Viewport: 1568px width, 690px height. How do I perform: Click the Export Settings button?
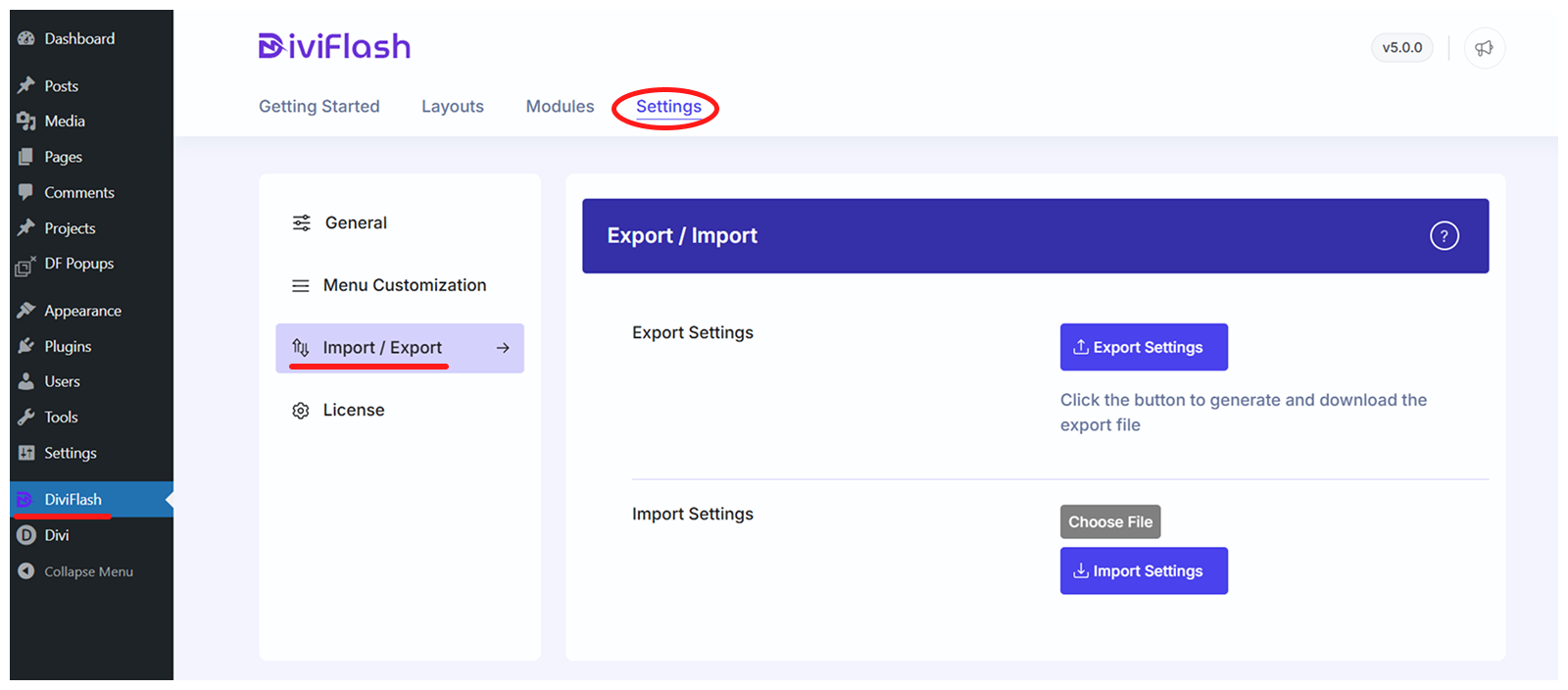1143,347
